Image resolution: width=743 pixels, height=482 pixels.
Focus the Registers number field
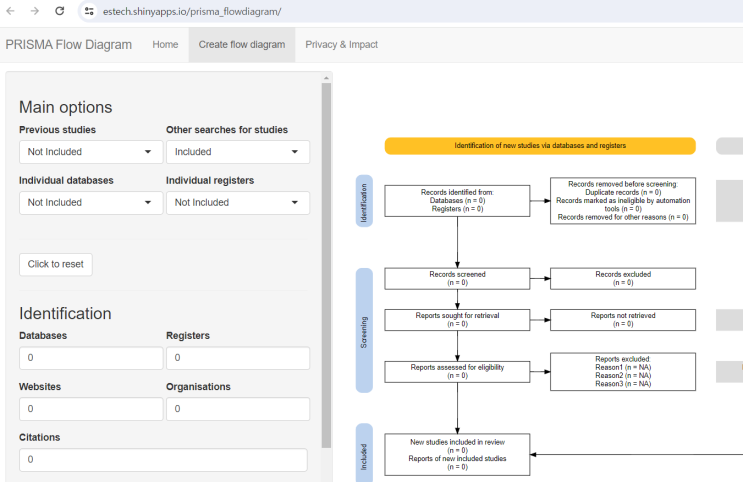(237, 358)
